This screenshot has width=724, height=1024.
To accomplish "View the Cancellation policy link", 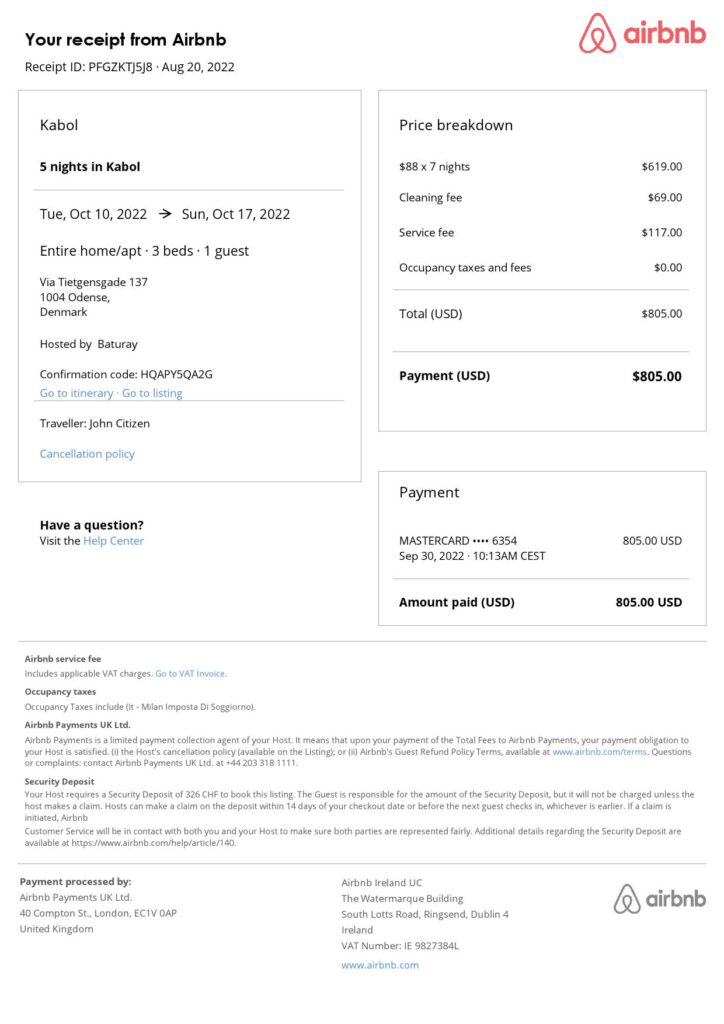I will (x=87, y=454).
